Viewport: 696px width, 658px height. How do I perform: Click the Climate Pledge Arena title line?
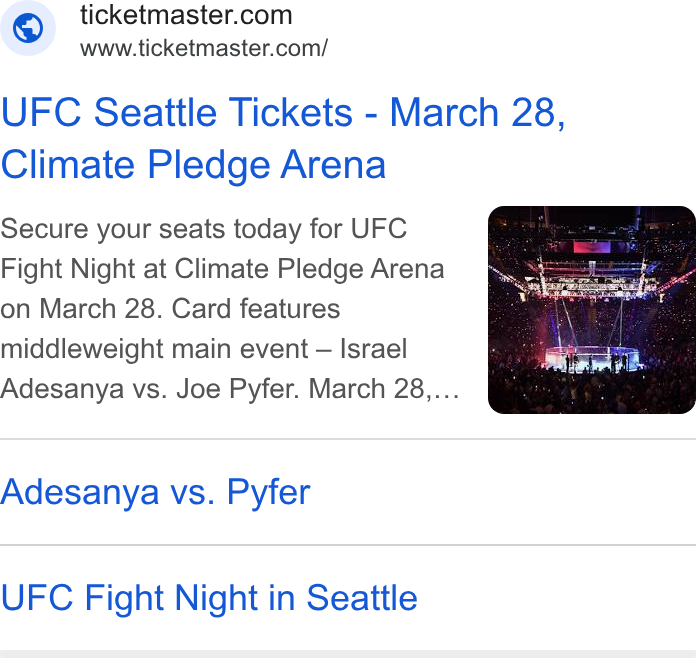[193, 165]
